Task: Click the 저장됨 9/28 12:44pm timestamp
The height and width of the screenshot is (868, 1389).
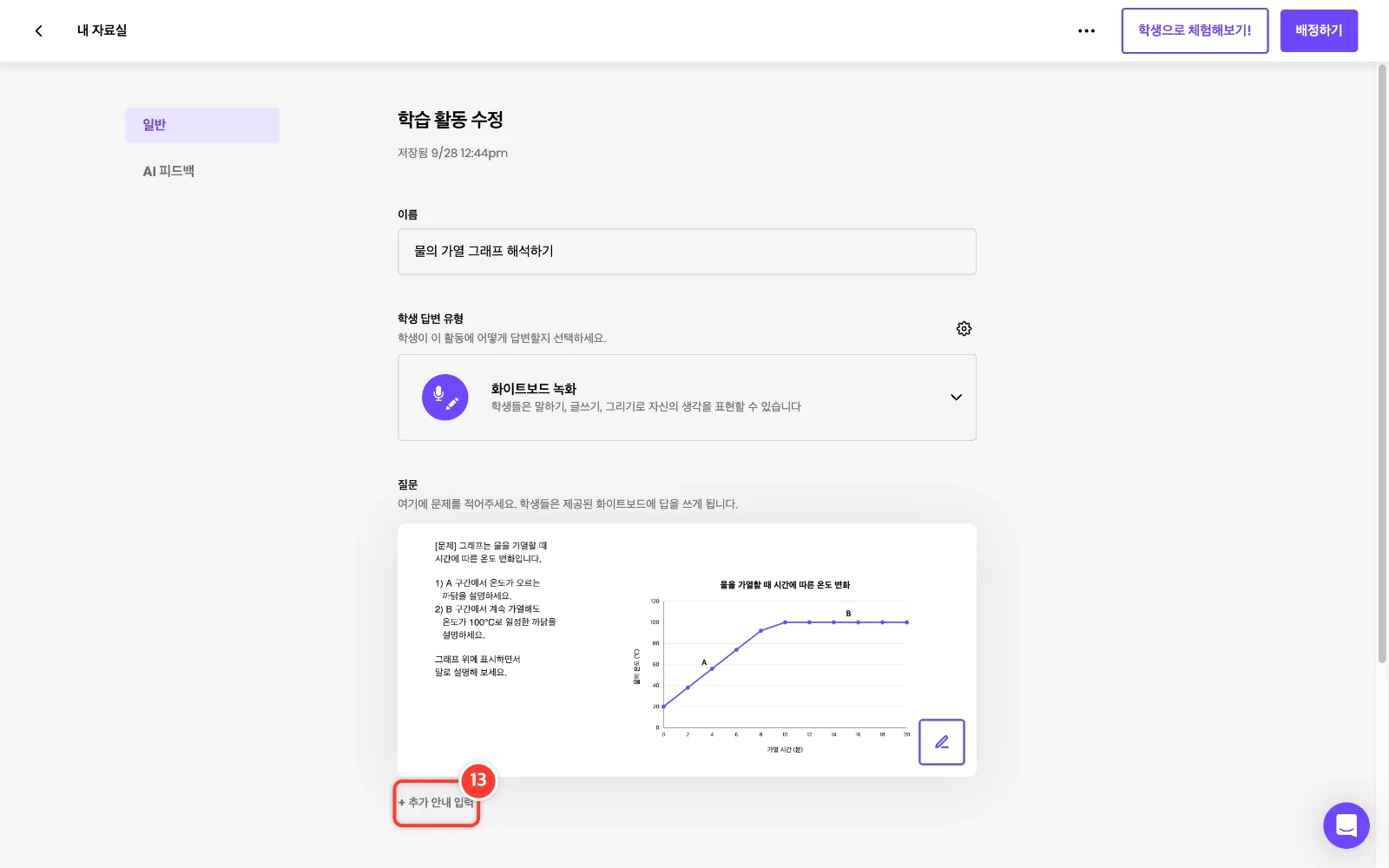Action: pyautogui.click(x=452, y=153)
